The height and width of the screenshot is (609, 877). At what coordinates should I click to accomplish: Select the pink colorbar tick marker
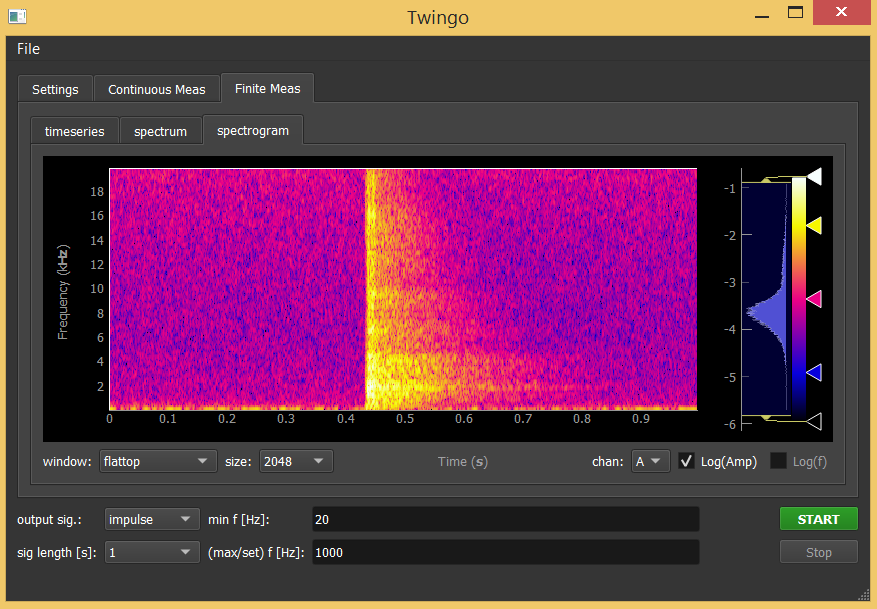coord(814,299)
